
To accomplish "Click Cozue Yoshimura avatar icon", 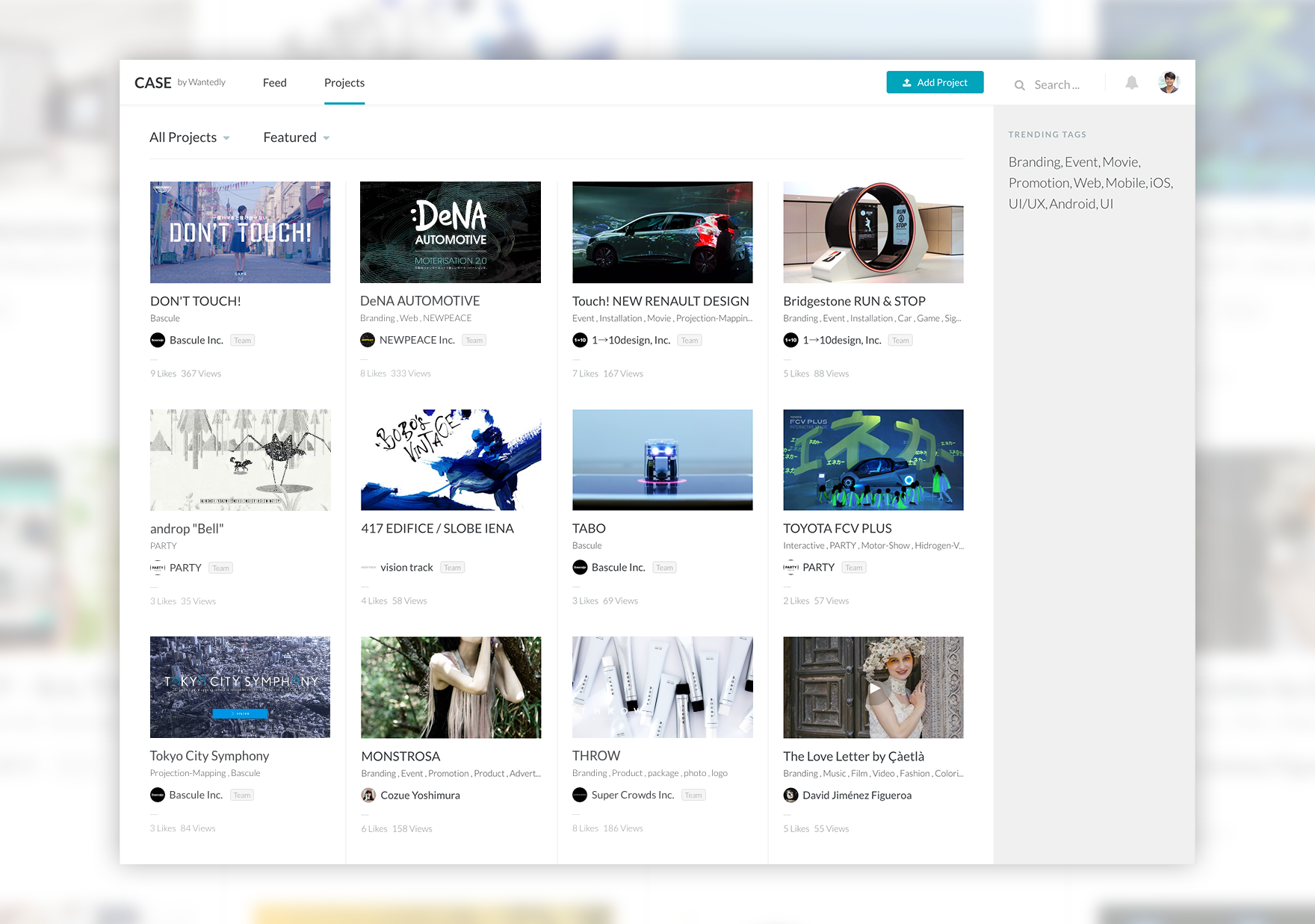I will (x=368, y=795).
